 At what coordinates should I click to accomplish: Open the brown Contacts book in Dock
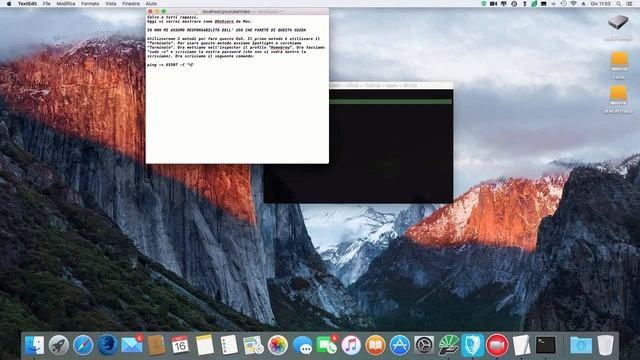[156, 345]
